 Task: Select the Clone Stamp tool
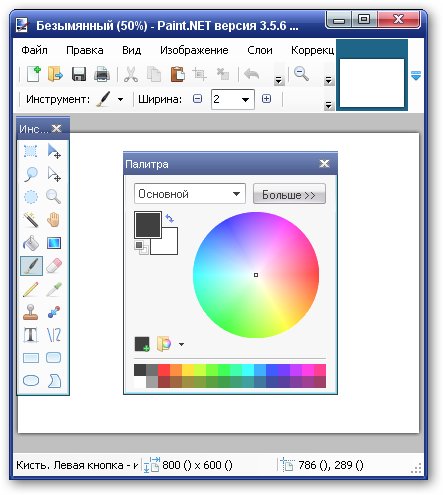tap(31, 312)
